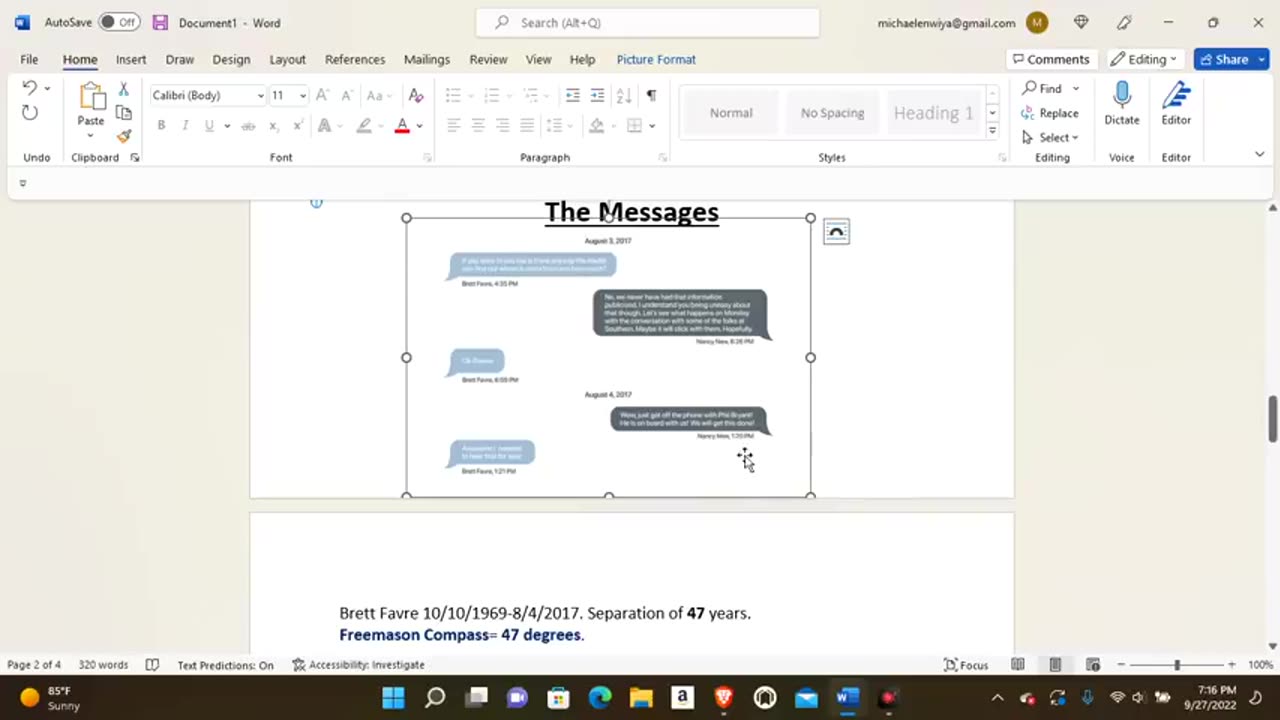Toggle Subscript formatting
This screenshot has height=720, width=1280.
[273, 126]
